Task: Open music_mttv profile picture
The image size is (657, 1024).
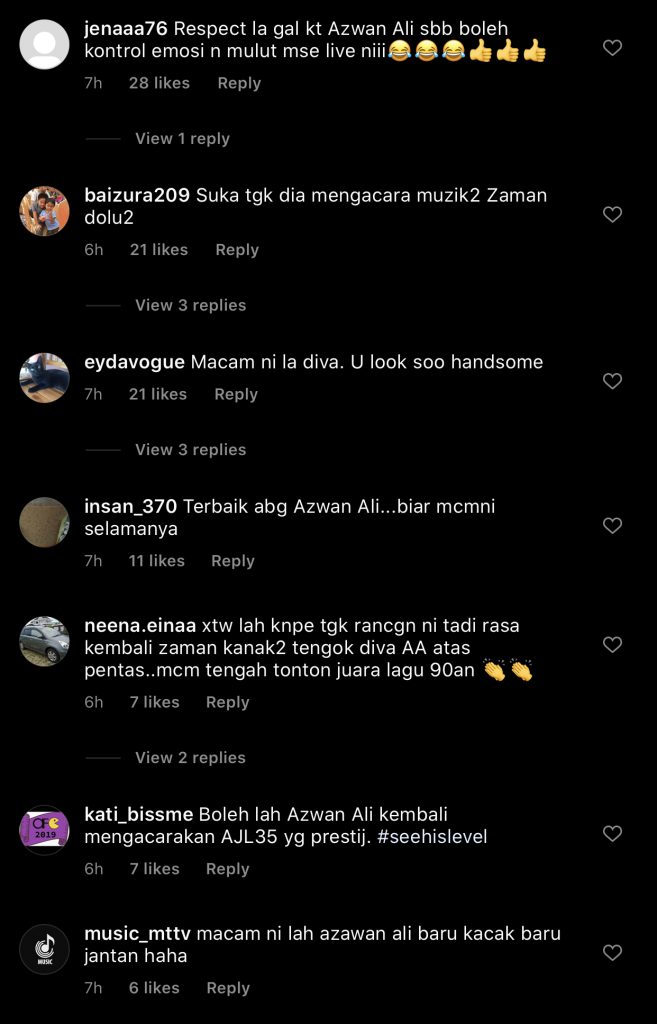Action: [x=44, y=950]
